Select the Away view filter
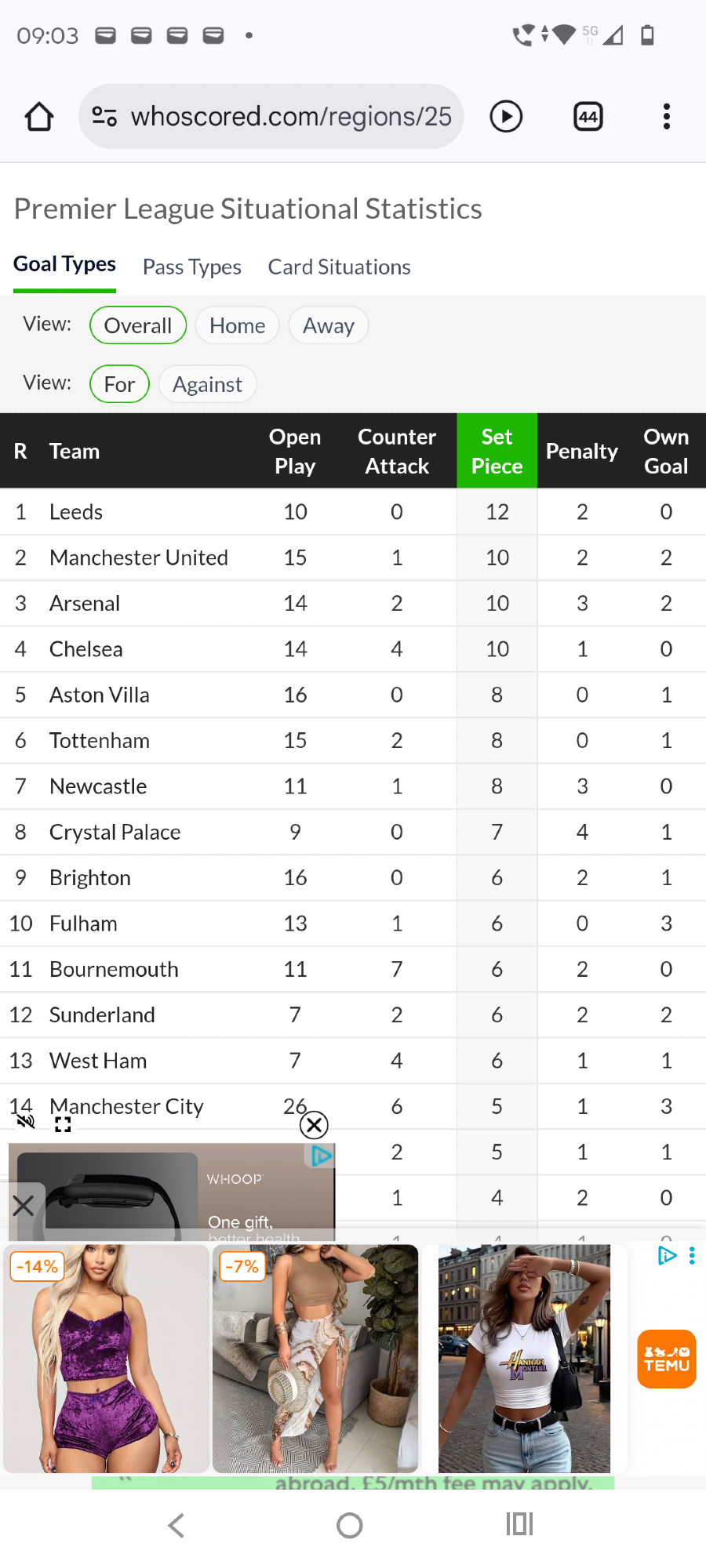Image resolution: width=706 pixels, height=1568 pixels. 328,325
